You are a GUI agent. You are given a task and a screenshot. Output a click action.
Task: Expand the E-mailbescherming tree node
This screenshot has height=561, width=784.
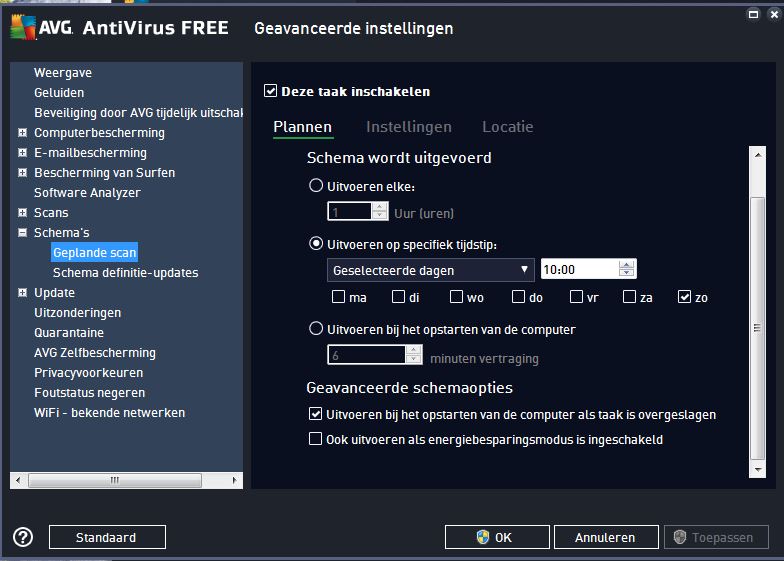(22, 152)
